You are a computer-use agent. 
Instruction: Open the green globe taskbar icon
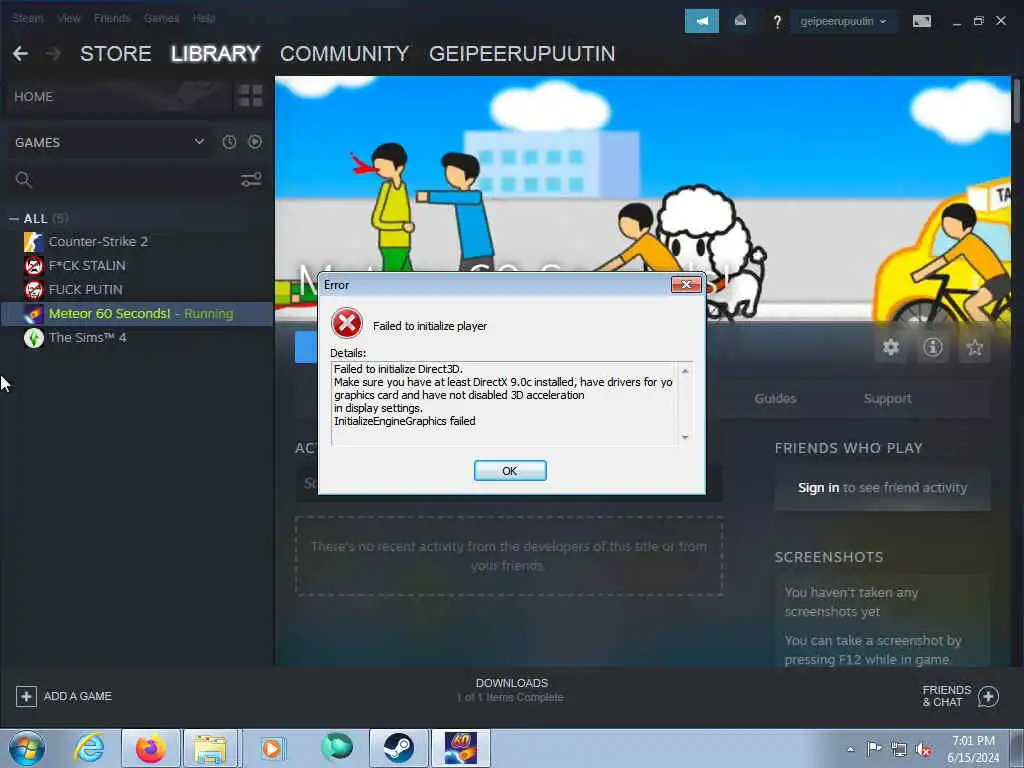pos(337,747)
